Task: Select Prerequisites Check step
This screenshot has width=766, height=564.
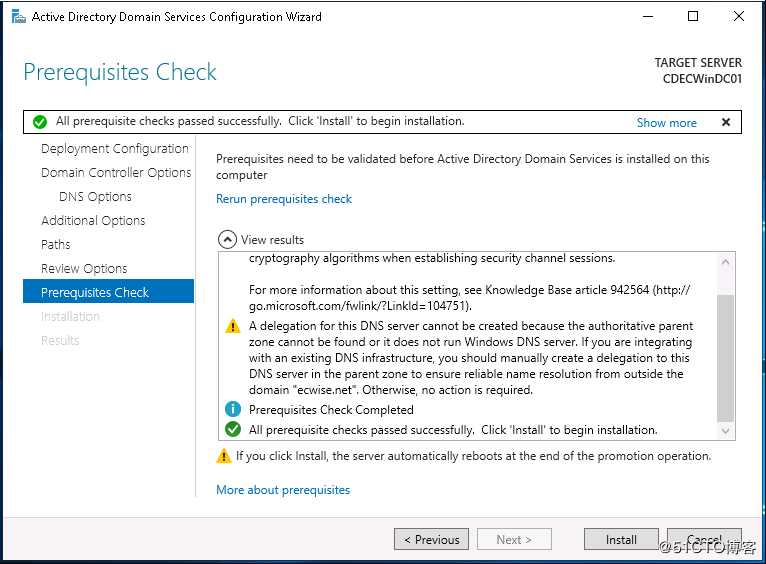Action: click(x=108, y=292)
